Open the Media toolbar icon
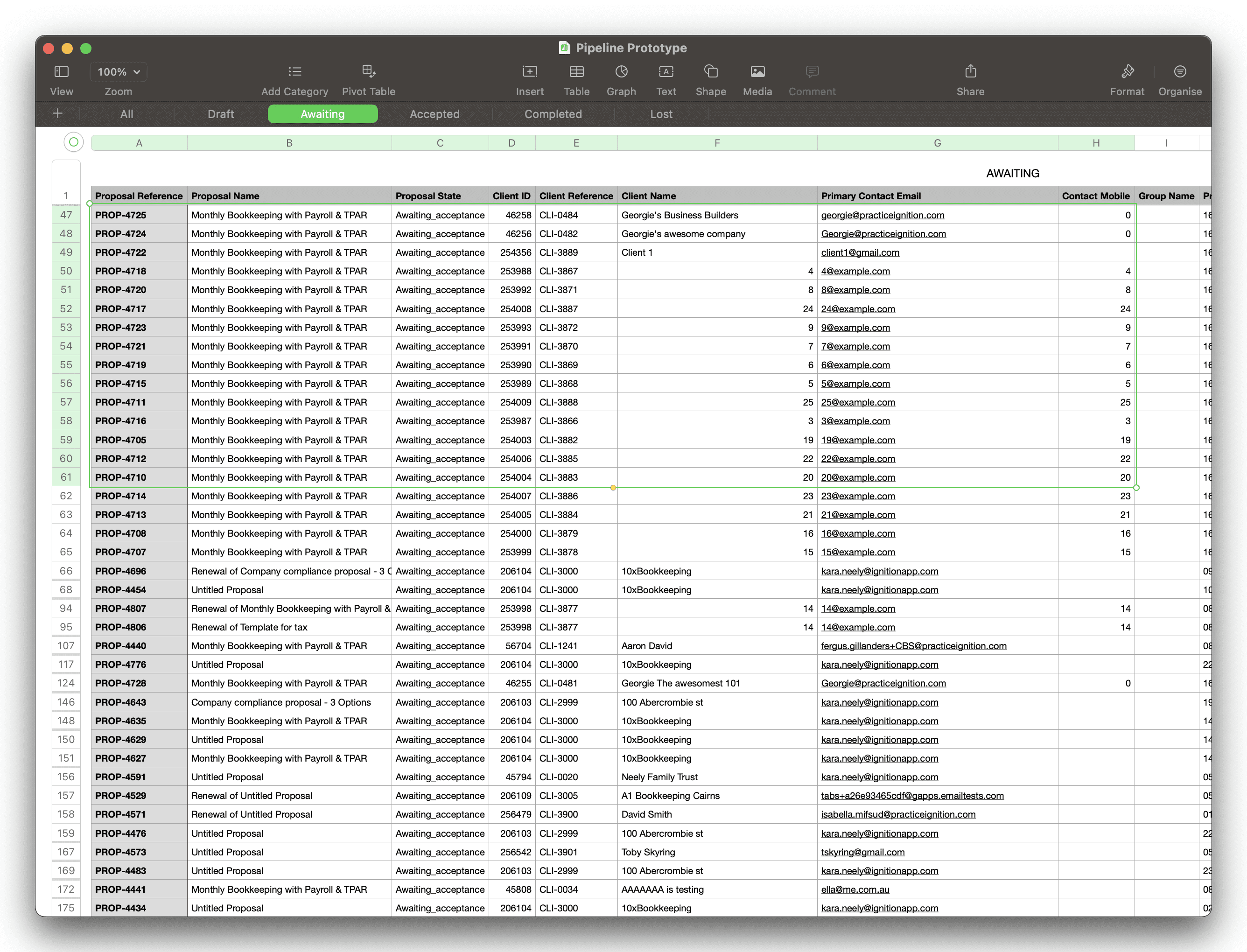Screen dimensions: 1247x952 [757, 72]
